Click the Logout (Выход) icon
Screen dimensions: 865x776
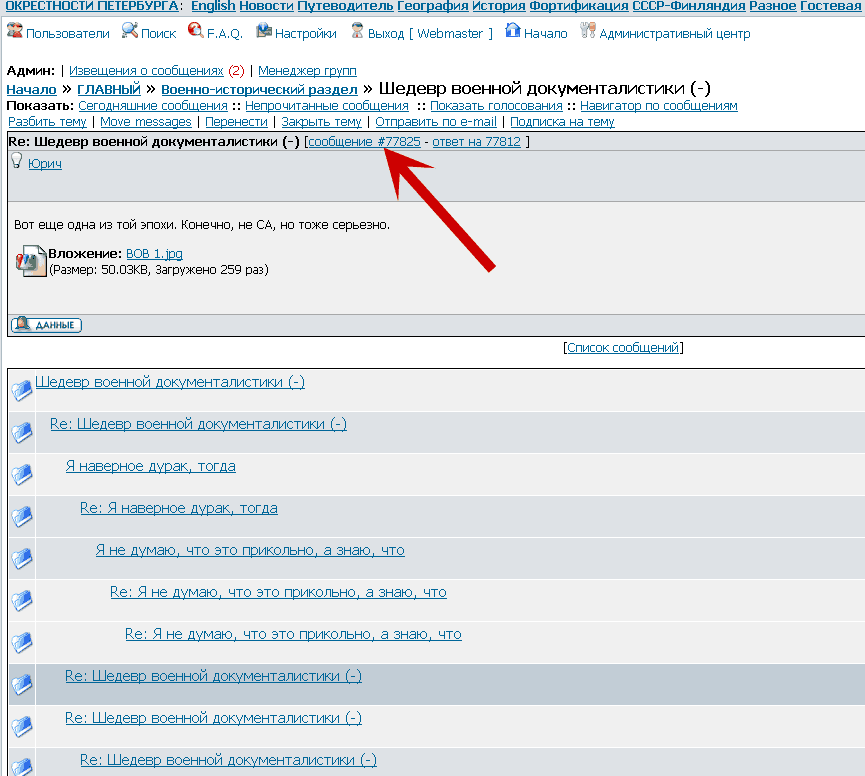357,32
